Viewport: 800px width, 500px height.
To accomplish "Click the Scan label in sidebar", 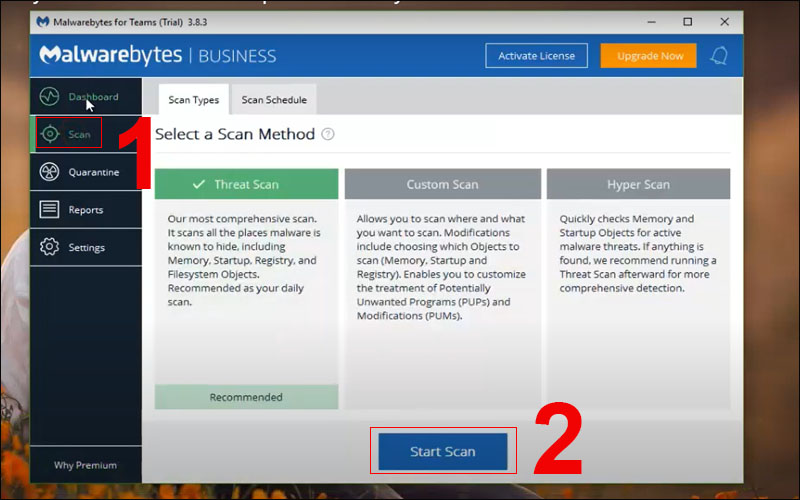I will (79, 134).
